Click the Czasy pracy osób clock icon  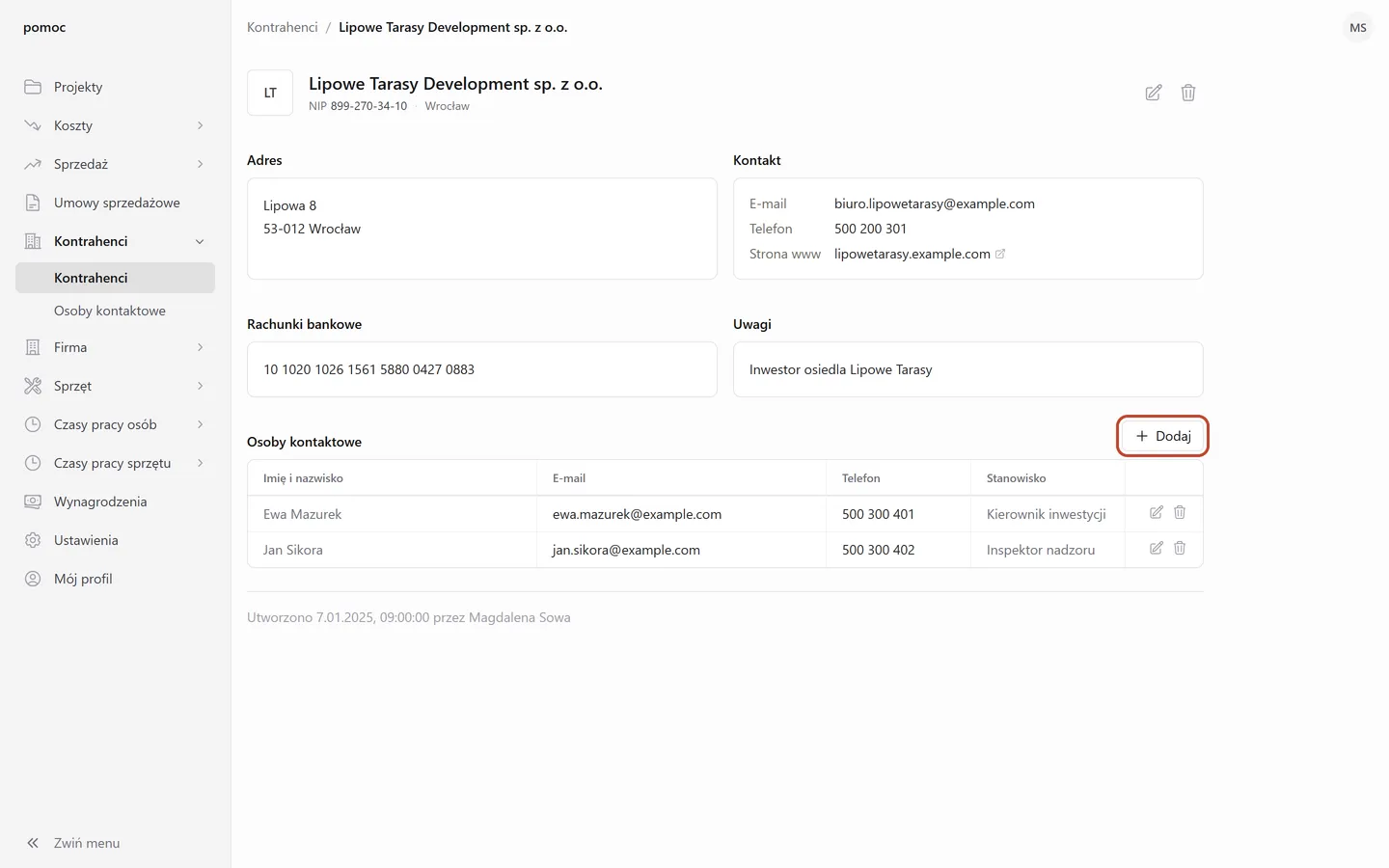33,424
